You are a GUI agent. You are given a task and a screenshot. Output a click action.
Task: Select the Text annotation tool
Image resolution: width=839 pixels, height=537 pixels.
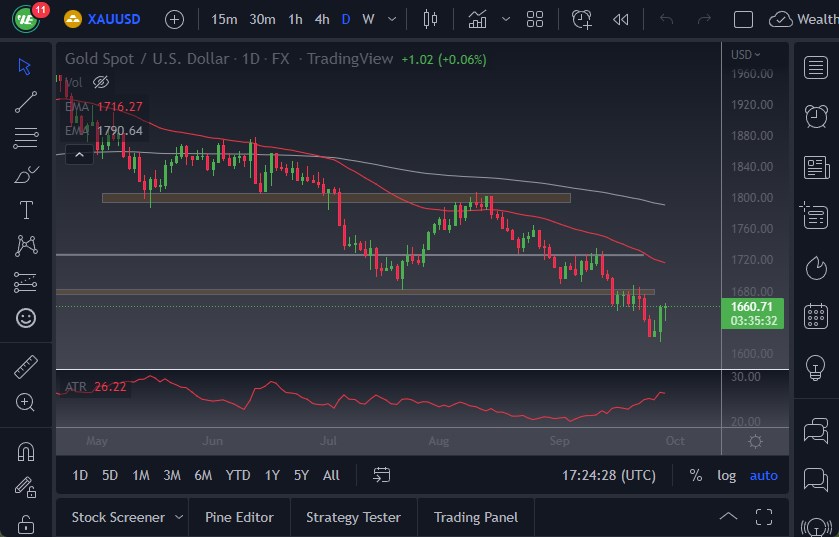pos(26,210)
